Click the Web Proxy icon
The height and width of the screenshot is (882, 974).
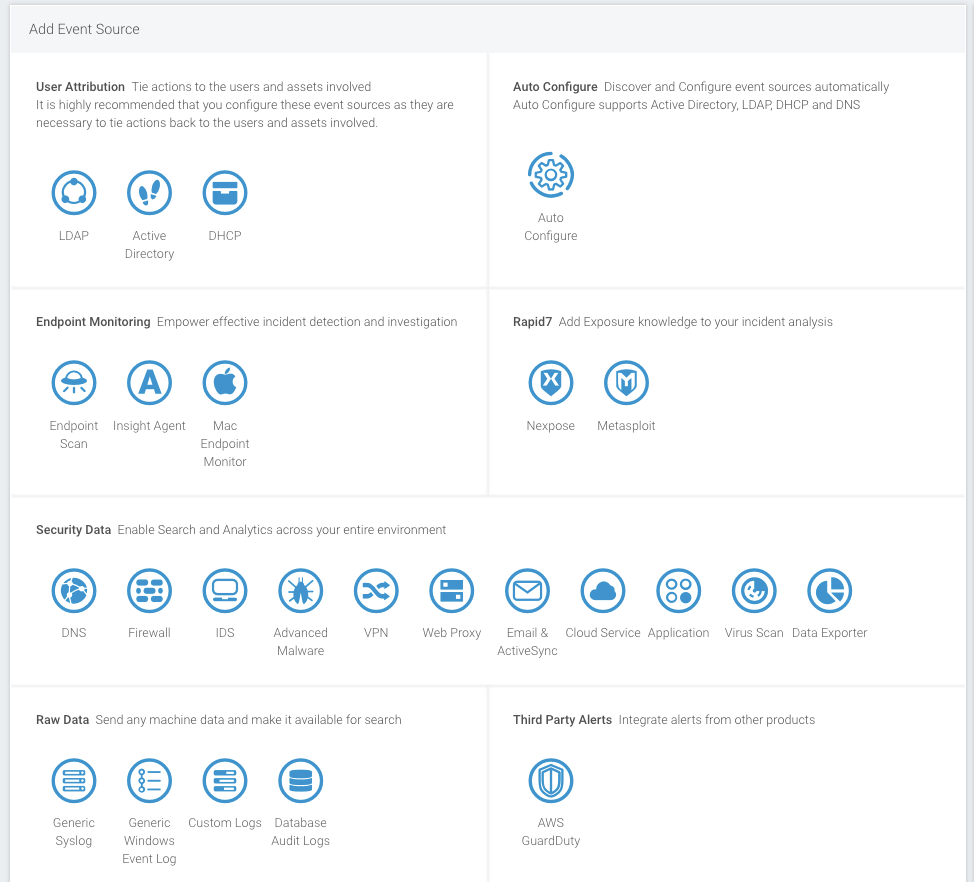pos(451,590)
